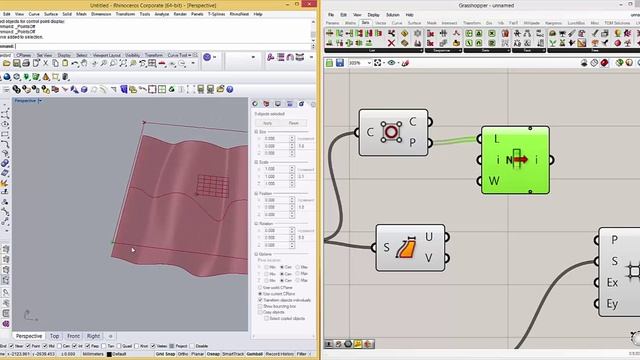This screenshot has height=360, width=640.
Task: Click the green List Item component icon
Action: tap(517, 159)
